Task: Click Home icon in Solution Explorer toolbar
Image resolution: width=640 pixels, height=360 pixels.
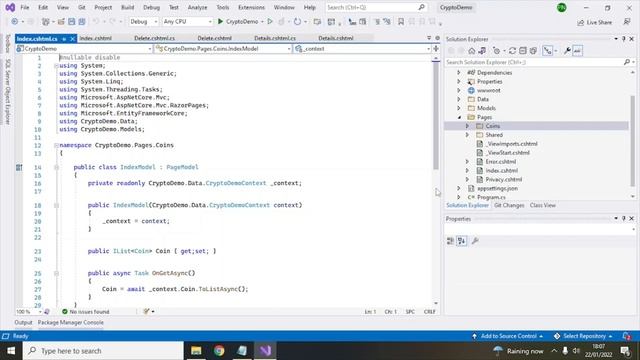Action: pyautogui.click(x=471, y=51)
